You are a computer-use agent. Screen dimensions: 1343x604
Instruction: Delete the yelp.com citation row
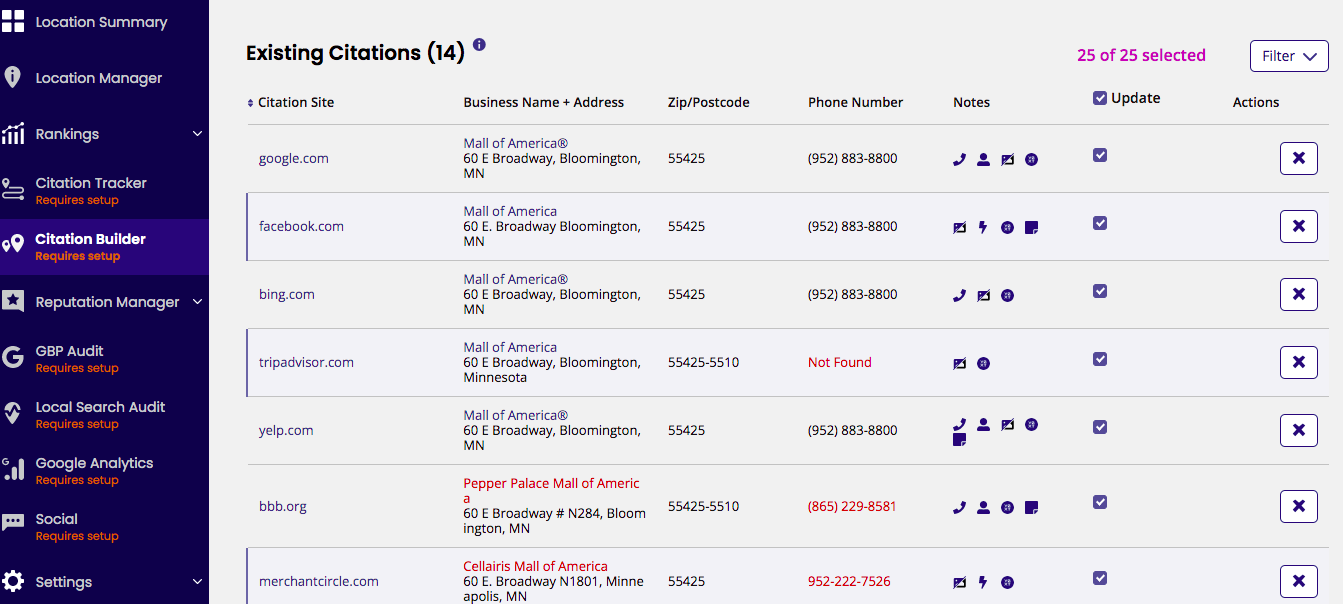pos(1298,430)
